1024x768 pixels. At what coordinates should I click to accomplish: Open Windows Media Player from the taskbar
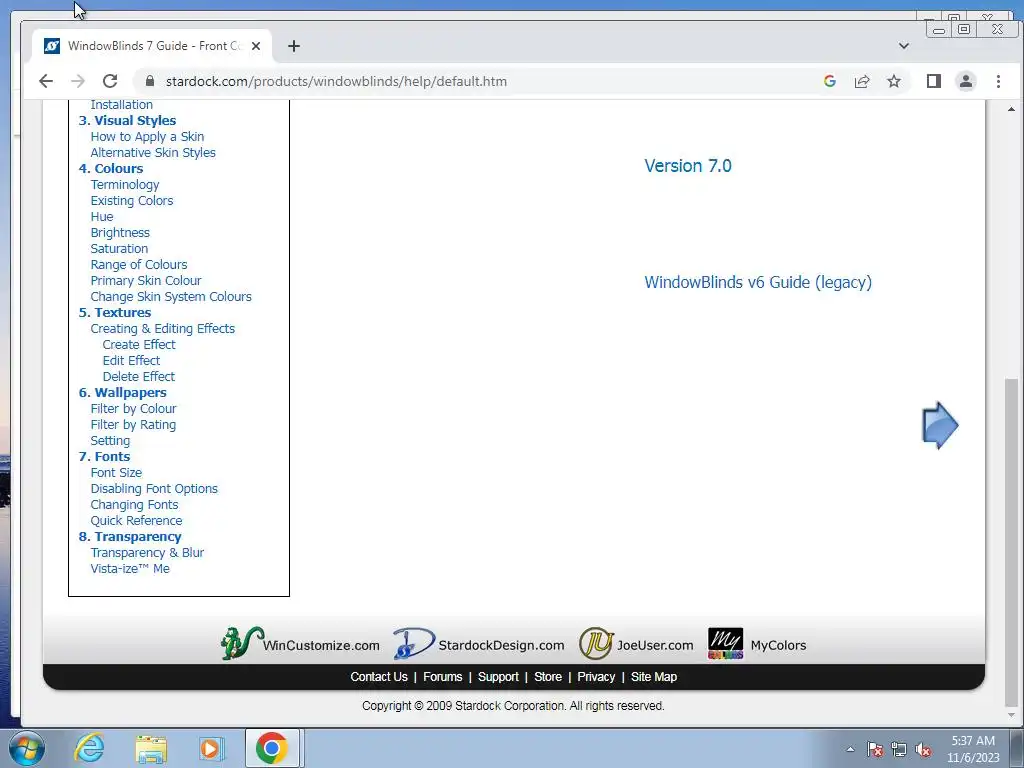click(211, 748)
